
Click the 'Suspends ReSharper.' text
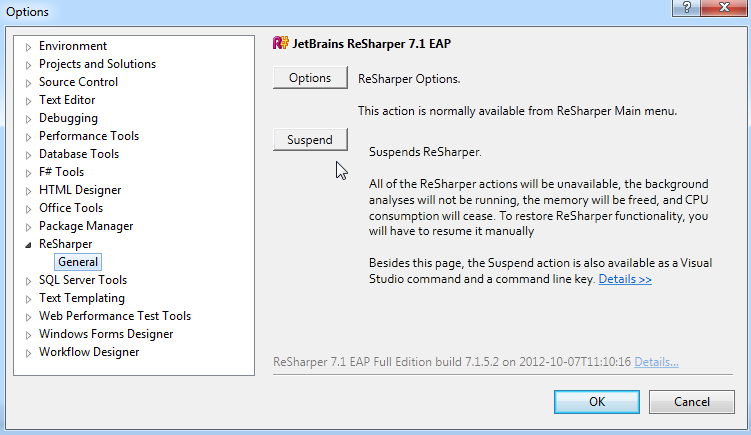pos(425,152)
